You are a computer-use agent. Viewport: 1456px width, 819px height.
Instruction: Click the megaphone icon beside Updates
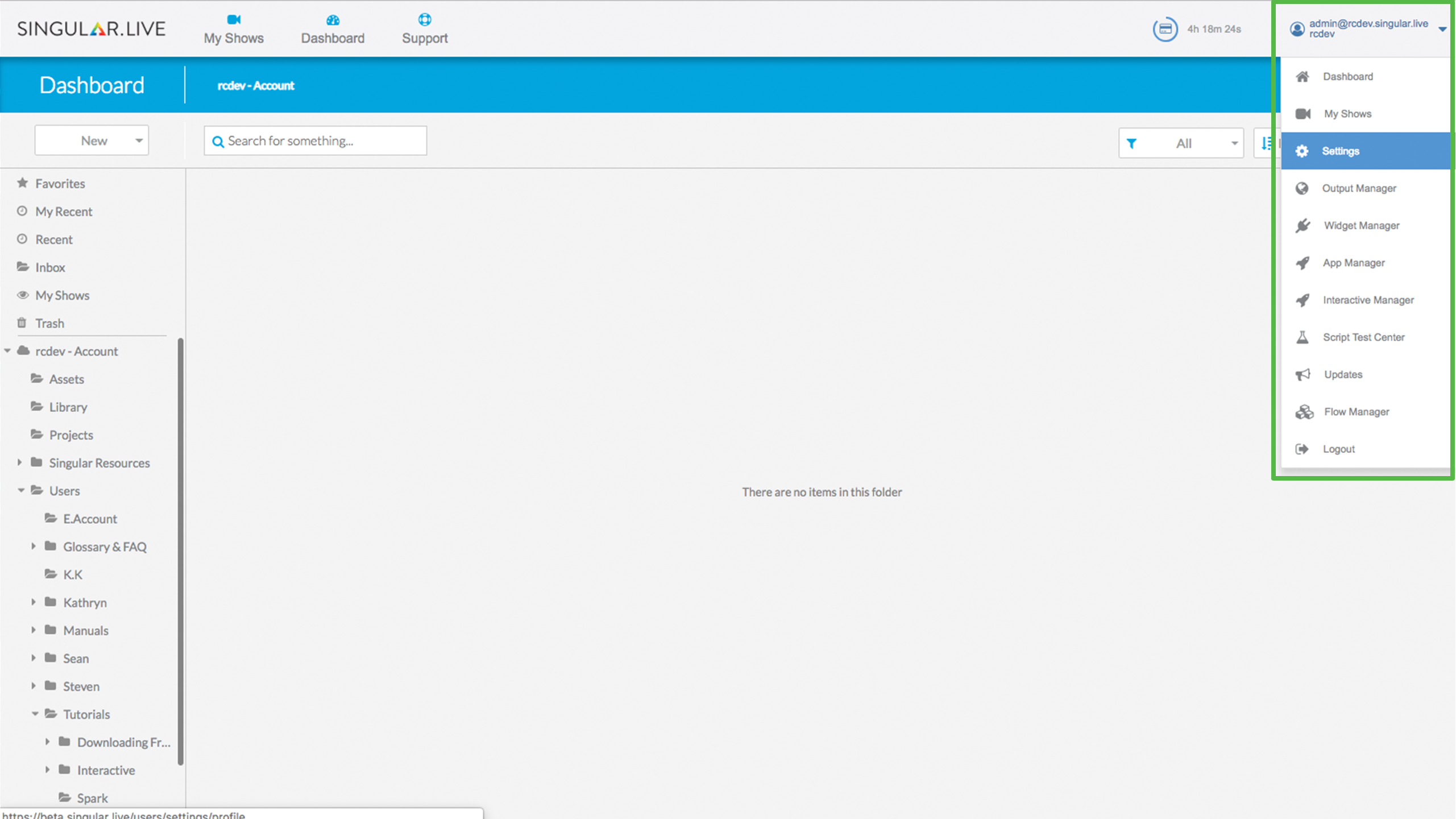point(1303,375)
